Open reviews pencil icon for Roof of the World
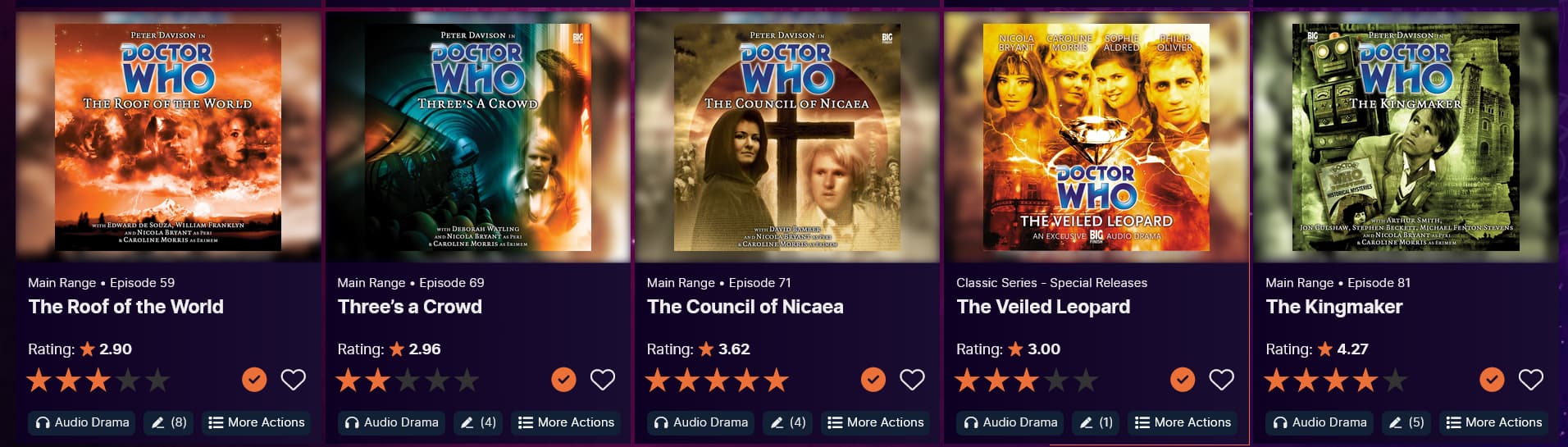Image resolution: width=1568 pixels, height=447 pixels. 169,422
